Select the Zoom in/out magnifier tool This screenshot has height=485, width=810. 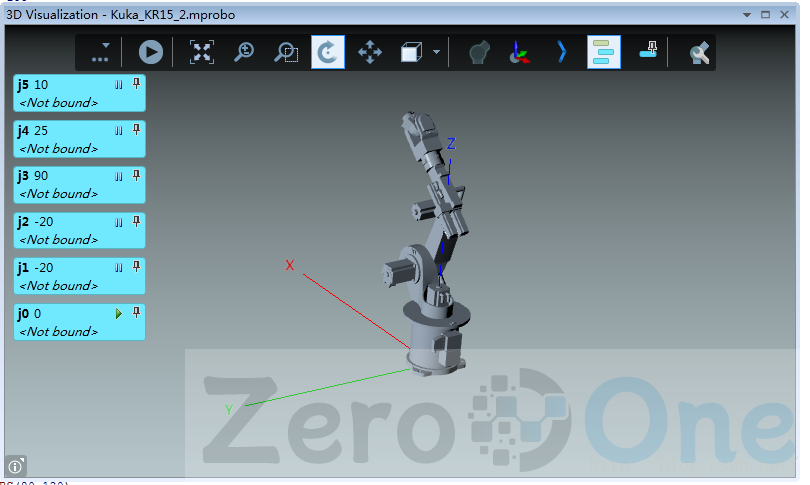(244, 52)
